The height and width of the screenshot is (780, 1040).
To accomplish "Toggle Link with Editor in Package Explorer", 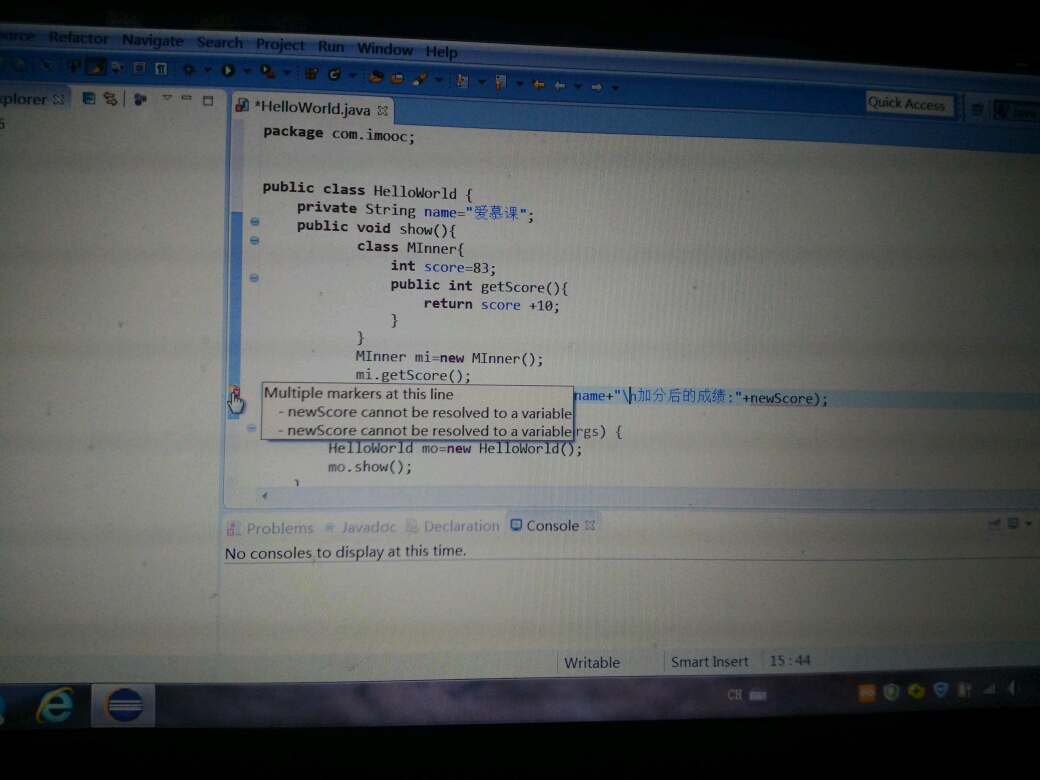I will tap(110, 99).
